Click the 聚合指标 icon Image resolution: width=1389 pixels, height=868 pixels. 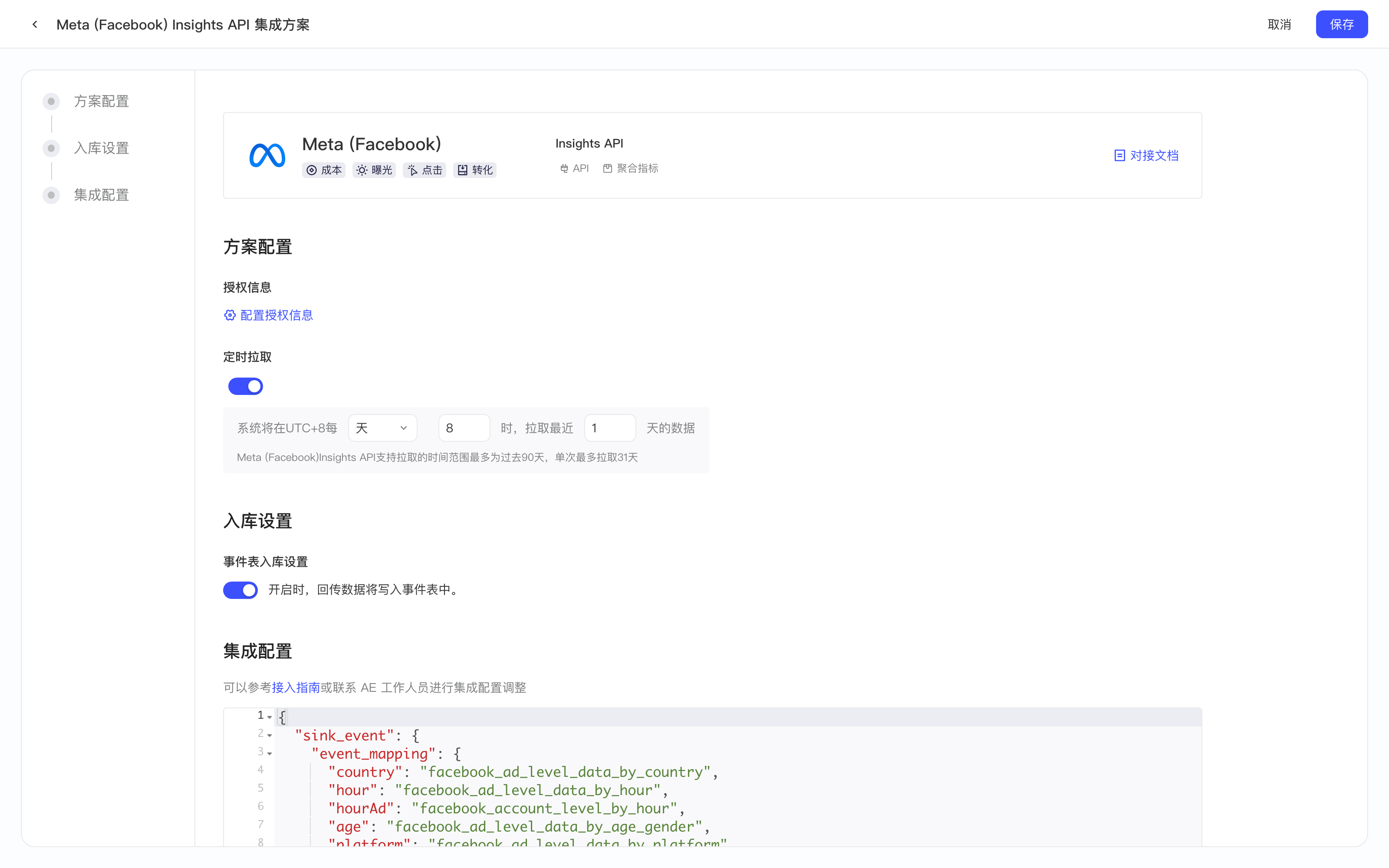click(x=607, y=169)
